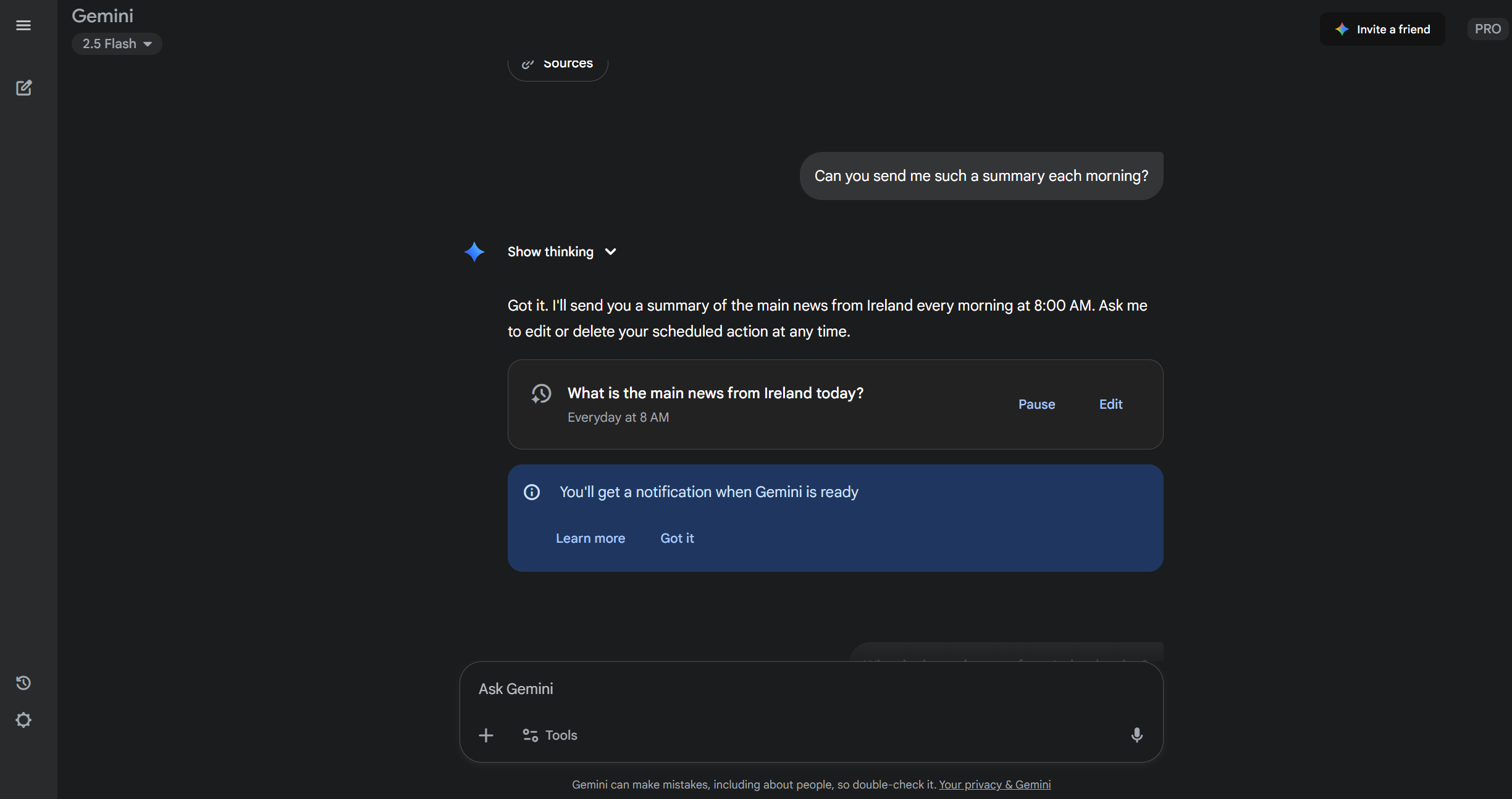The image size is (1512, 799).
Task: Expand Show thinking section
Action: click(561, 252)
